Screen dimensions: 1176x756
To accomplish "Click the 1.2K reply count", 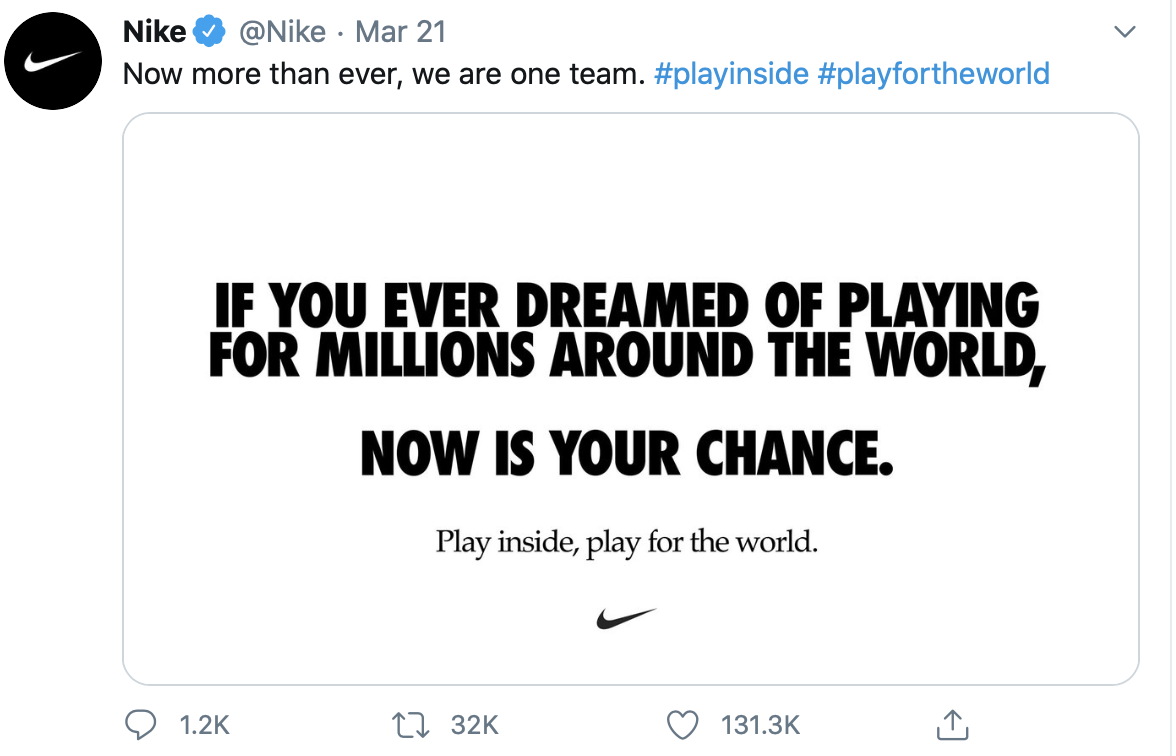I will click(x=204, y=725).
